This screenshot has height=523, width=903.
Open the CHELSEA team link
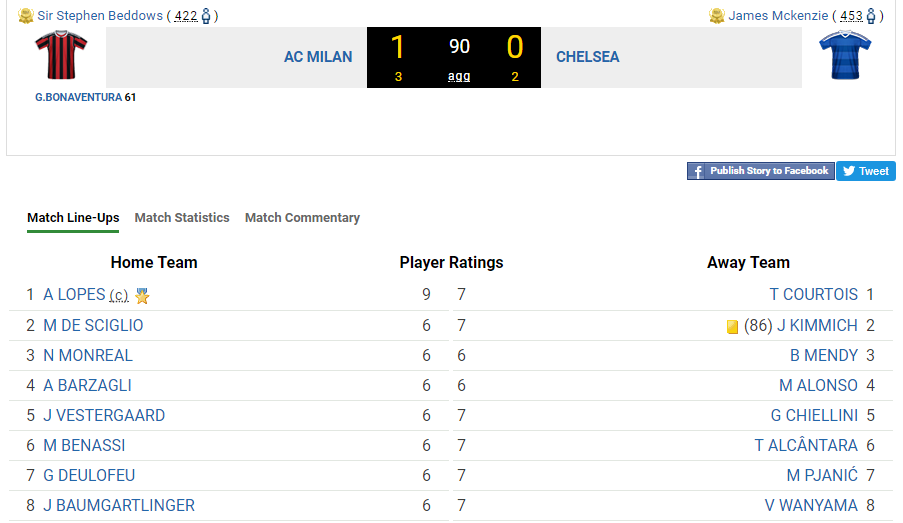(x=587, y=57)
